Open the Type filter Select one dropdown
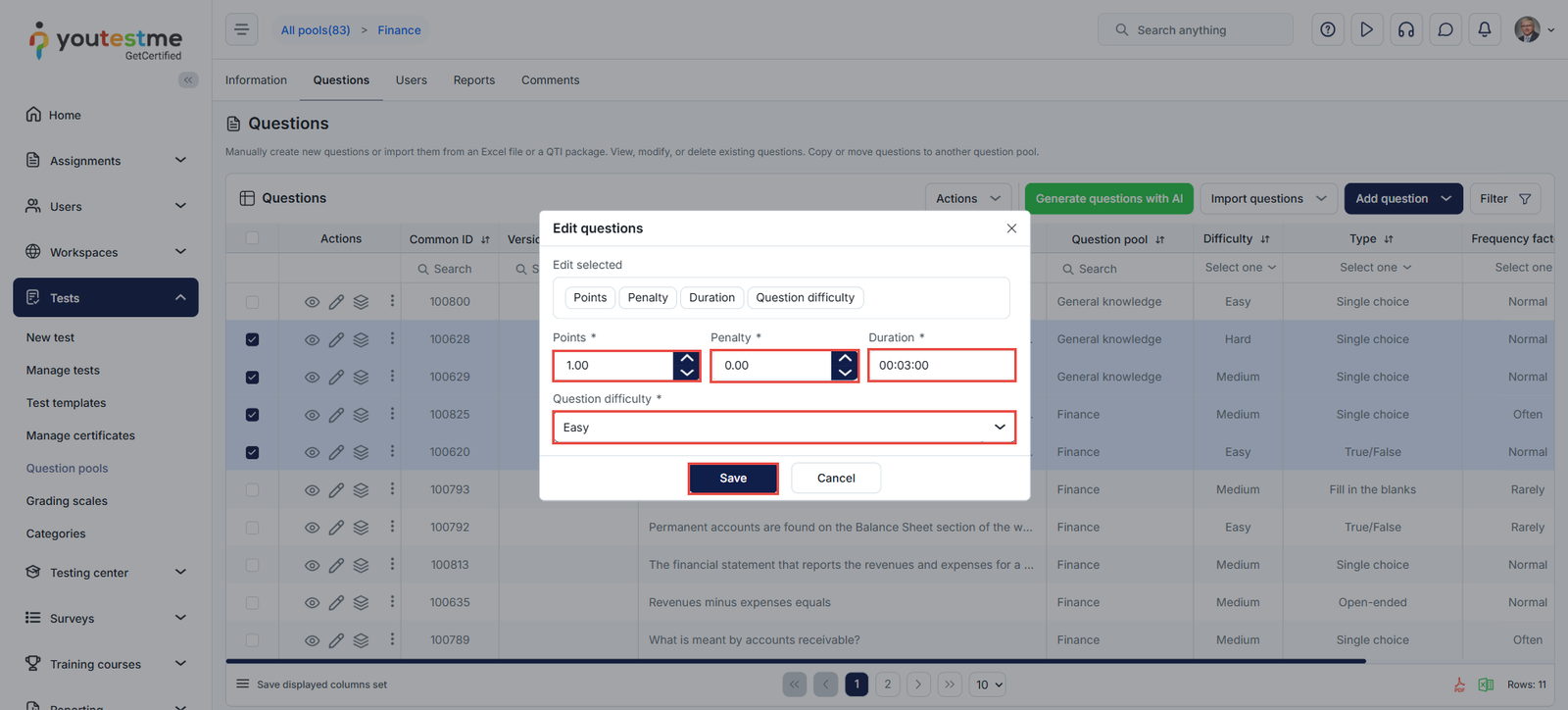This screenshot has height=710, width=1568. pos(1376,268)
